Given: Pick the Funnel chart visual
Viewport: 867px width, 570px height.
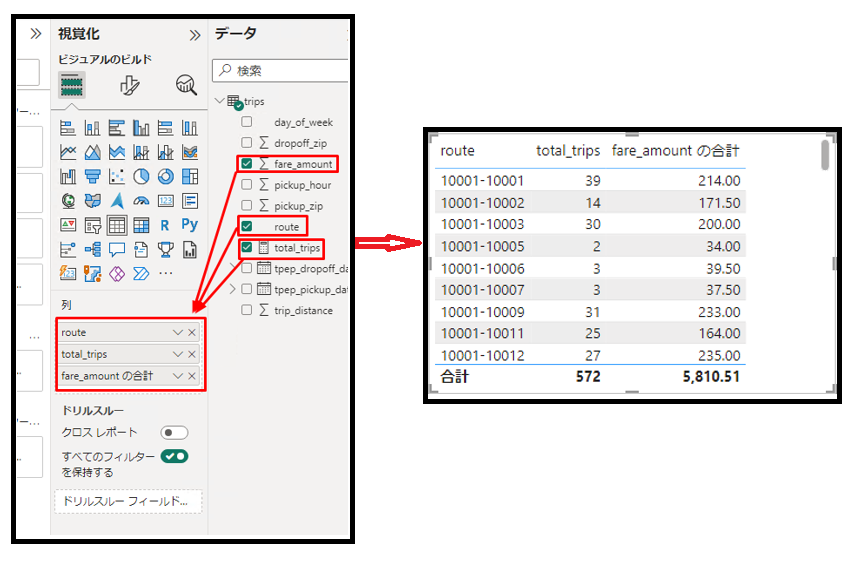Looking at the screenshot, I should click(93, 176).
